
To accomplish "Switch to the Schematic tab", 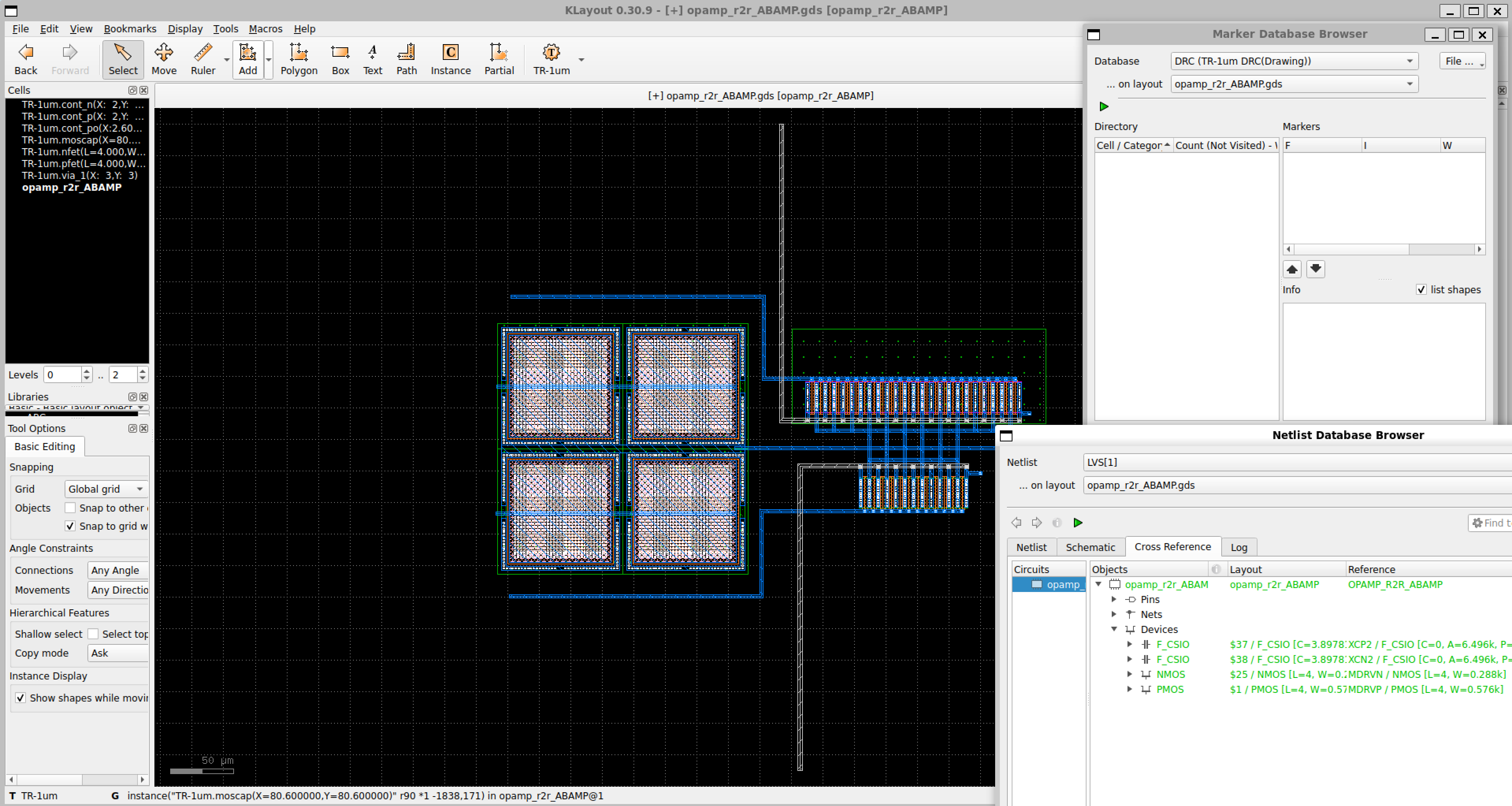I will pyautogui.click(x=1090, y=547).
